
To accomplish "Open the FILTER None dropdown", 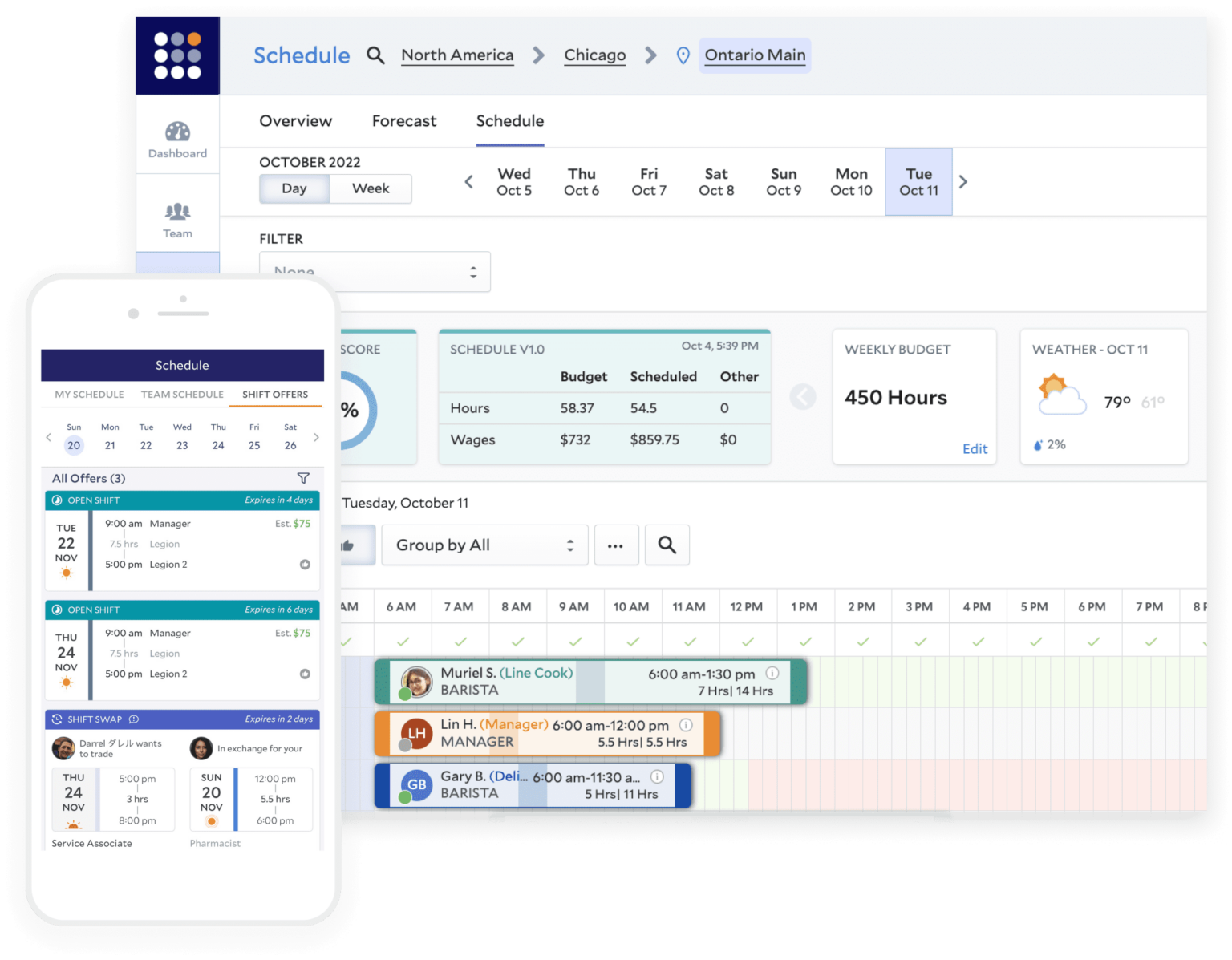I will click(x=374, y=272).
